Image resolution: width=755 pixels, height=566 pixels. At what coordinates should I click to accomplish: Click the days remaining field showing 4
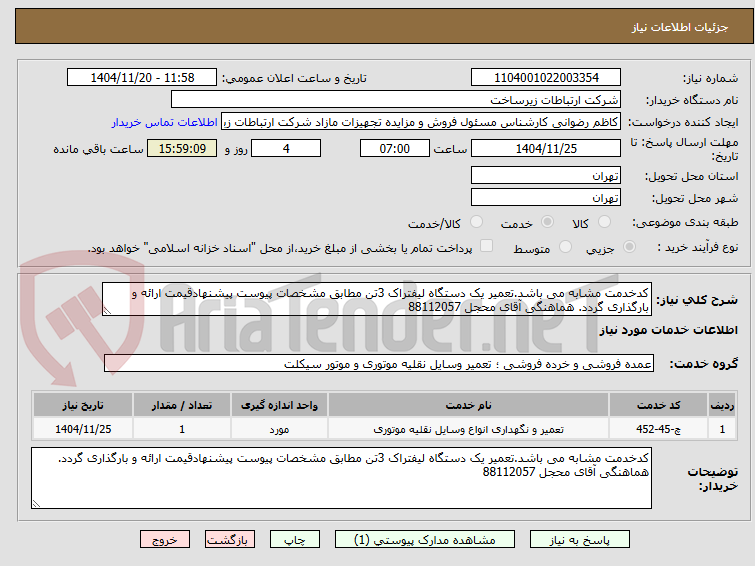[x=286, y=148]
